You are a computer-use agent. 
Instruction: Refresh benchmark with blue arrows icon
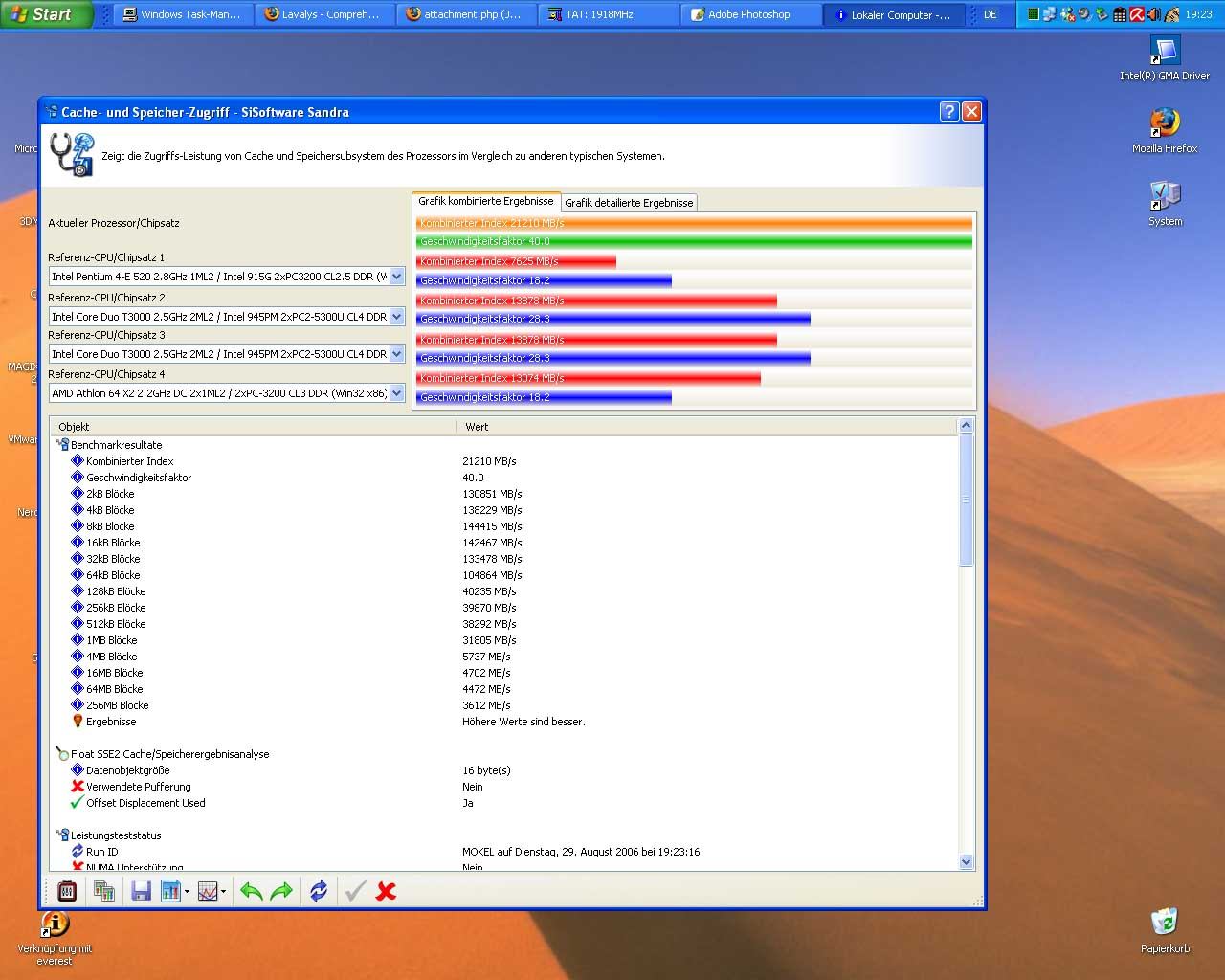point(319,891)
